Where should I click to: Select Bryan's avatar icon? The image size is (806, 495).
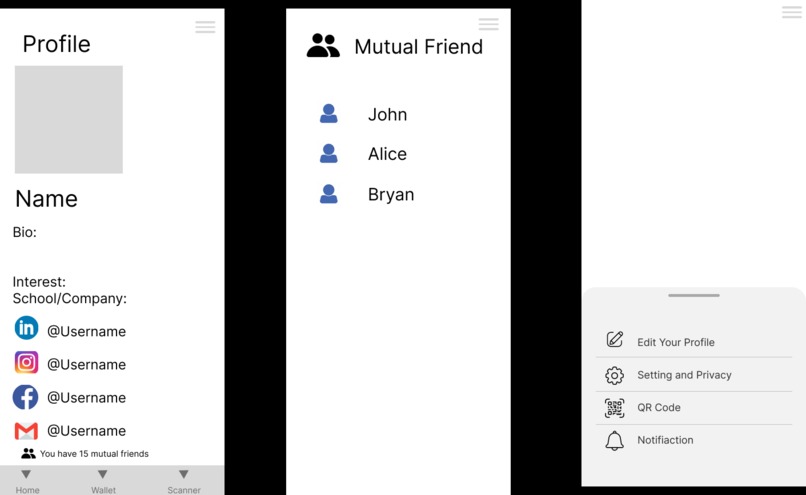click(328, 194)
